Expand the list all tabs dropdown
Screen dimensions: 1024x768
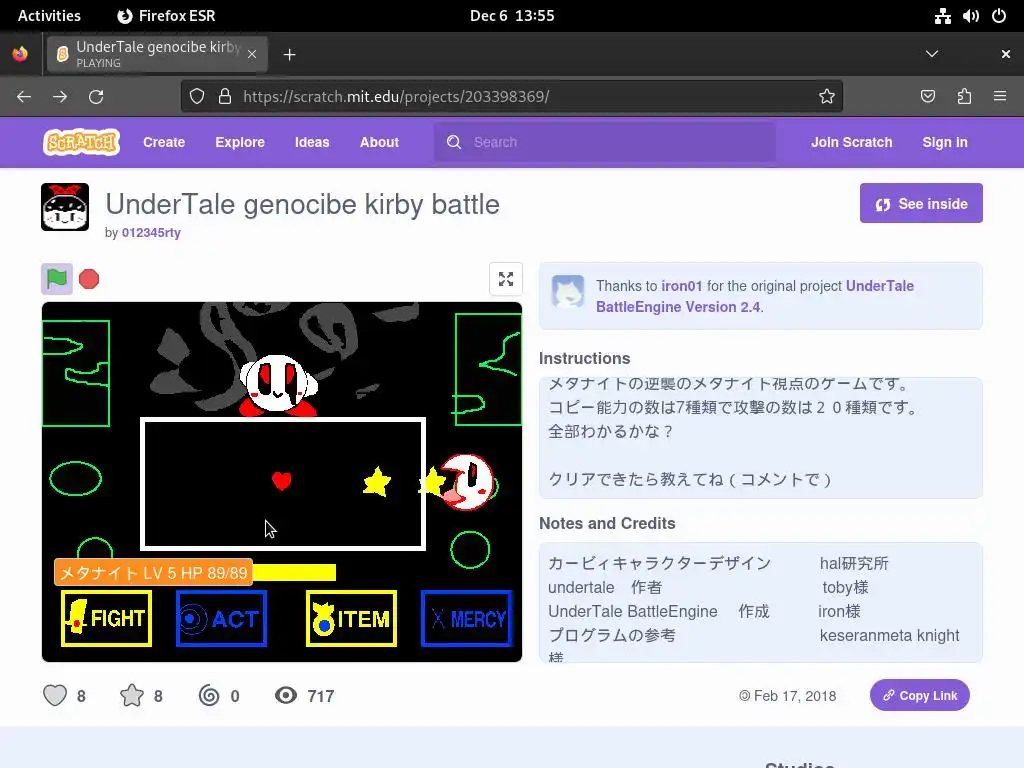[932, 54]
